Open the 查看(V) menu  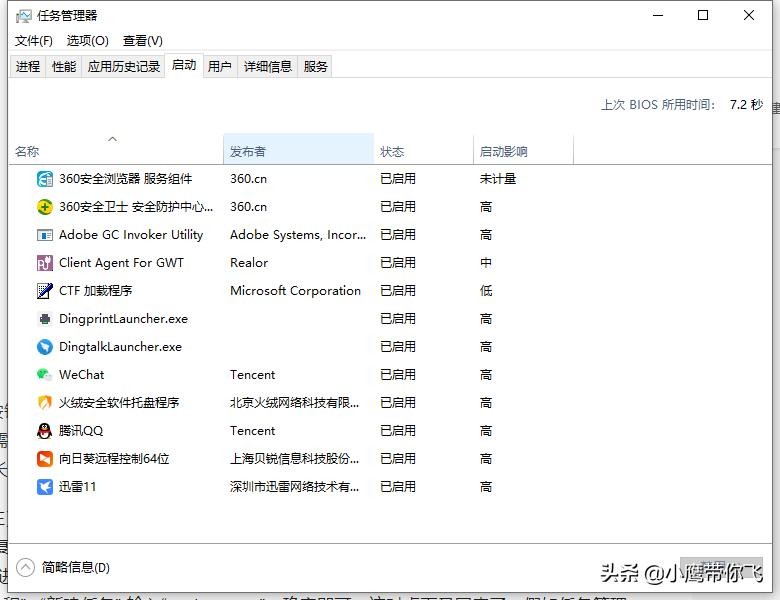tap(143, 41)
